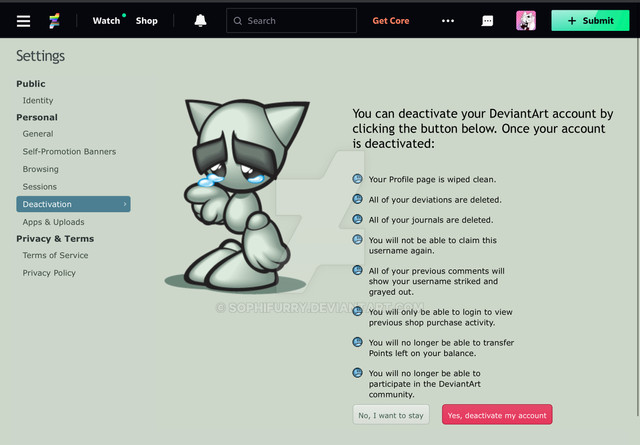Viewport: 640px width, 445px height.
Task: Open the chat messages icon
Action: click(487, 21)
